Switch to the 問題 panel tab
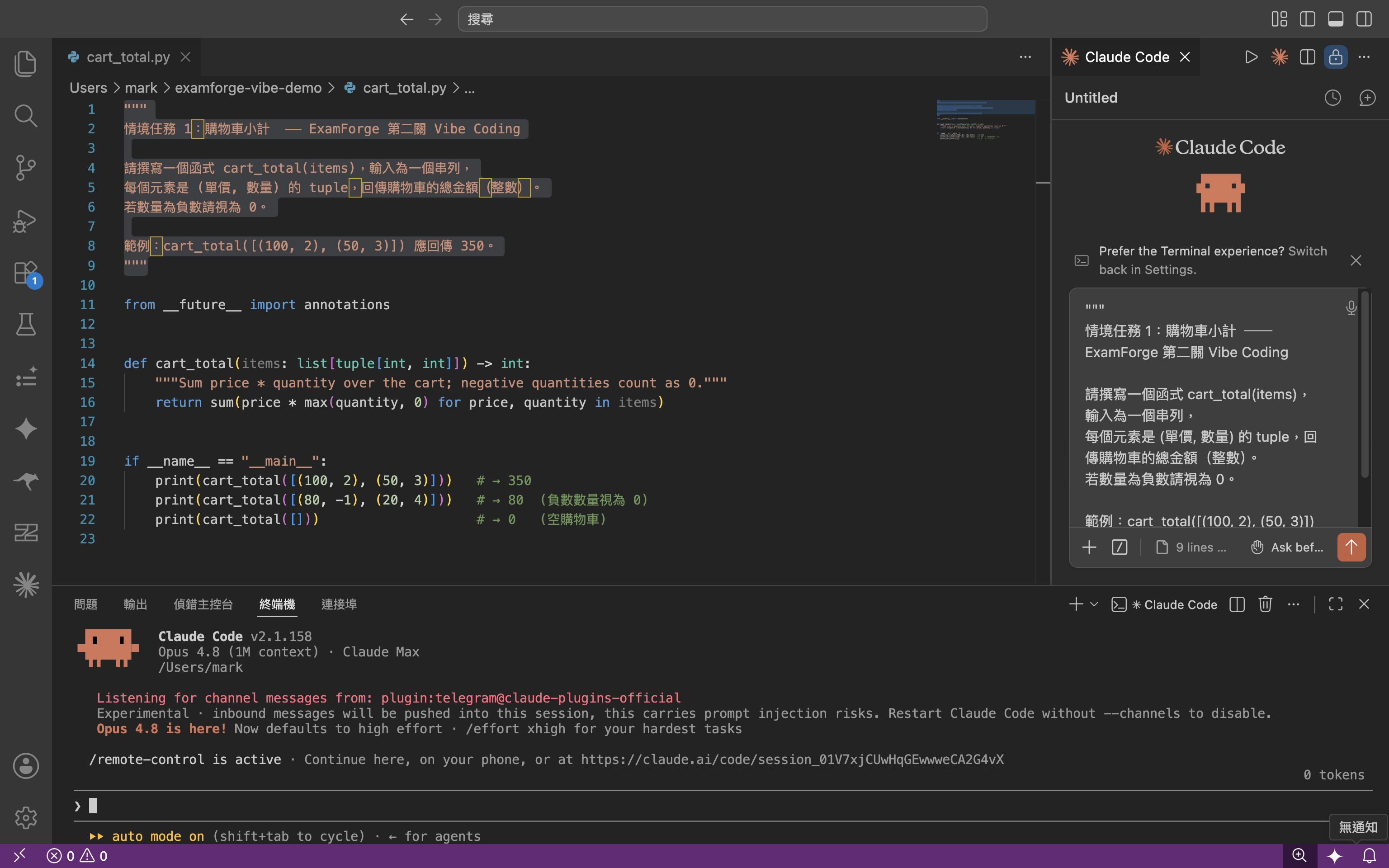The width and height of the screenshot is (1389, 868). point(85,604)
